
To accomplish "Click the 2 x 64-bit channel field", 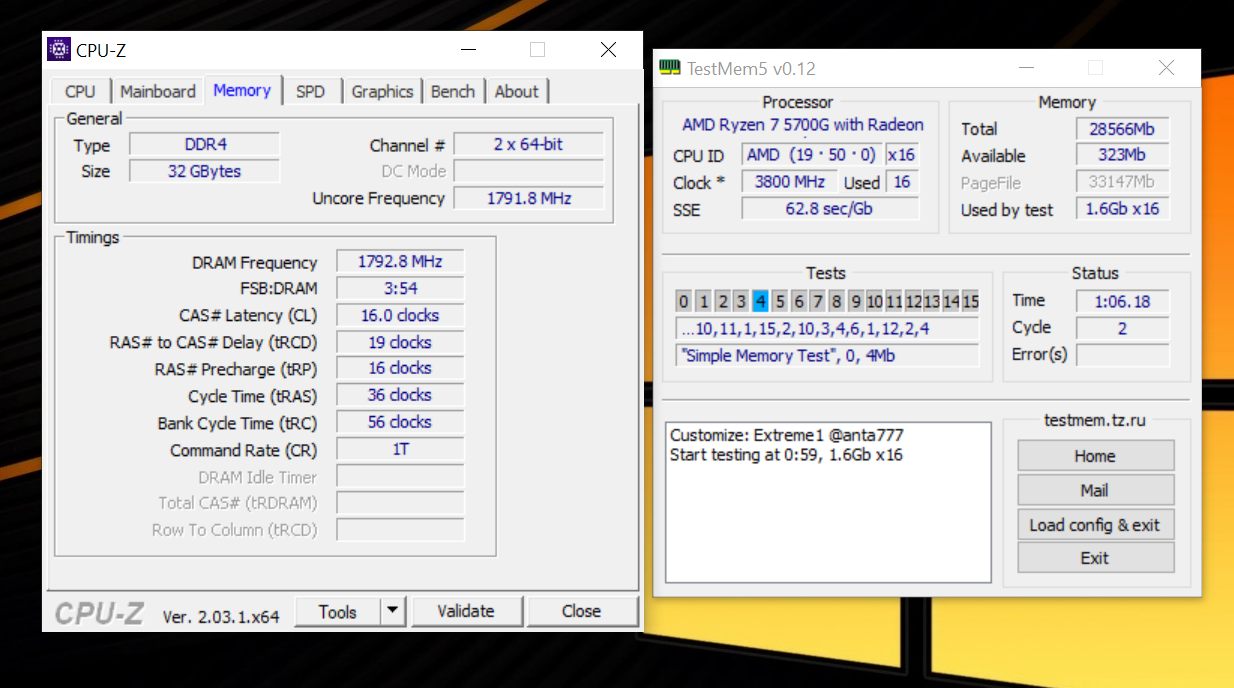I will click(x=529, y=145).
